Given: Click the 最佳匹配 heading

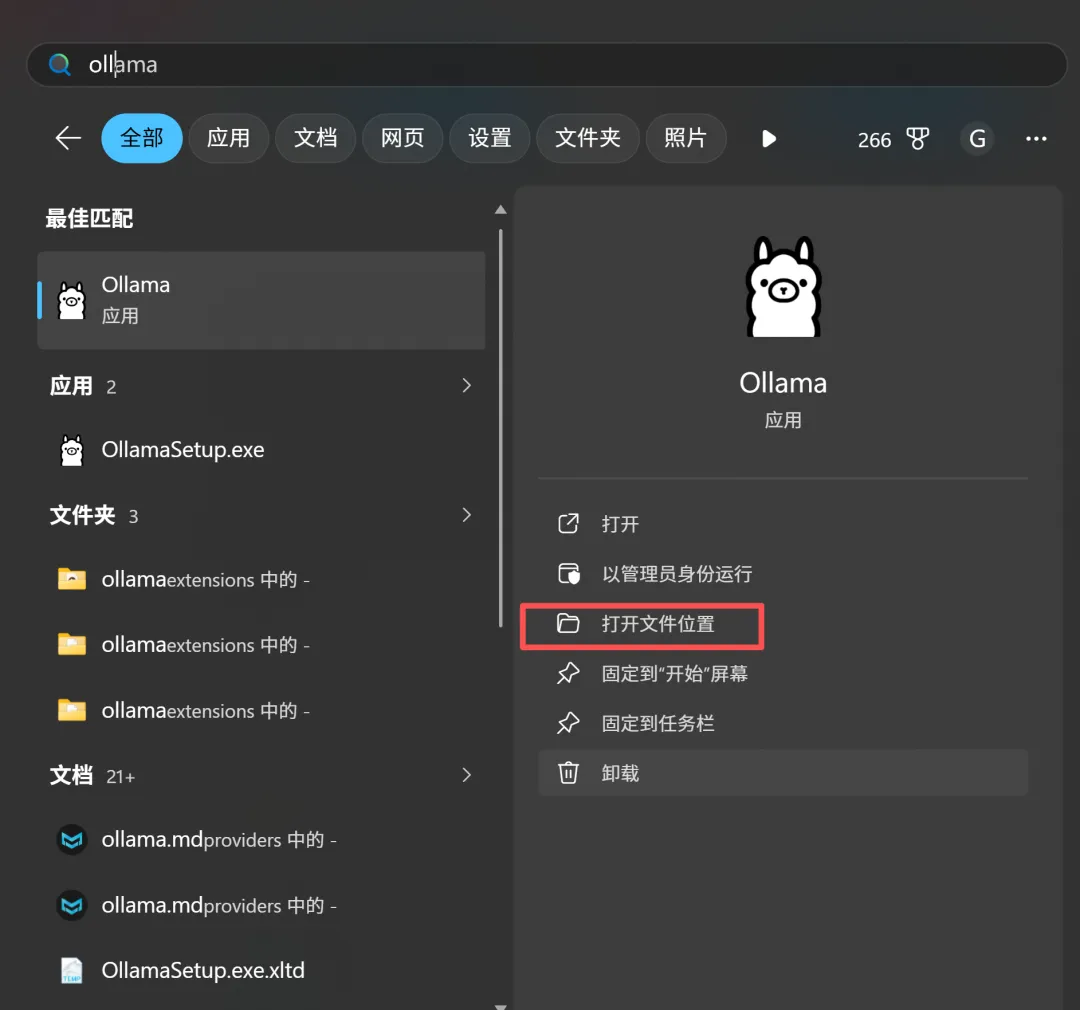Looking at the screenshot, I should pos(89,218).
